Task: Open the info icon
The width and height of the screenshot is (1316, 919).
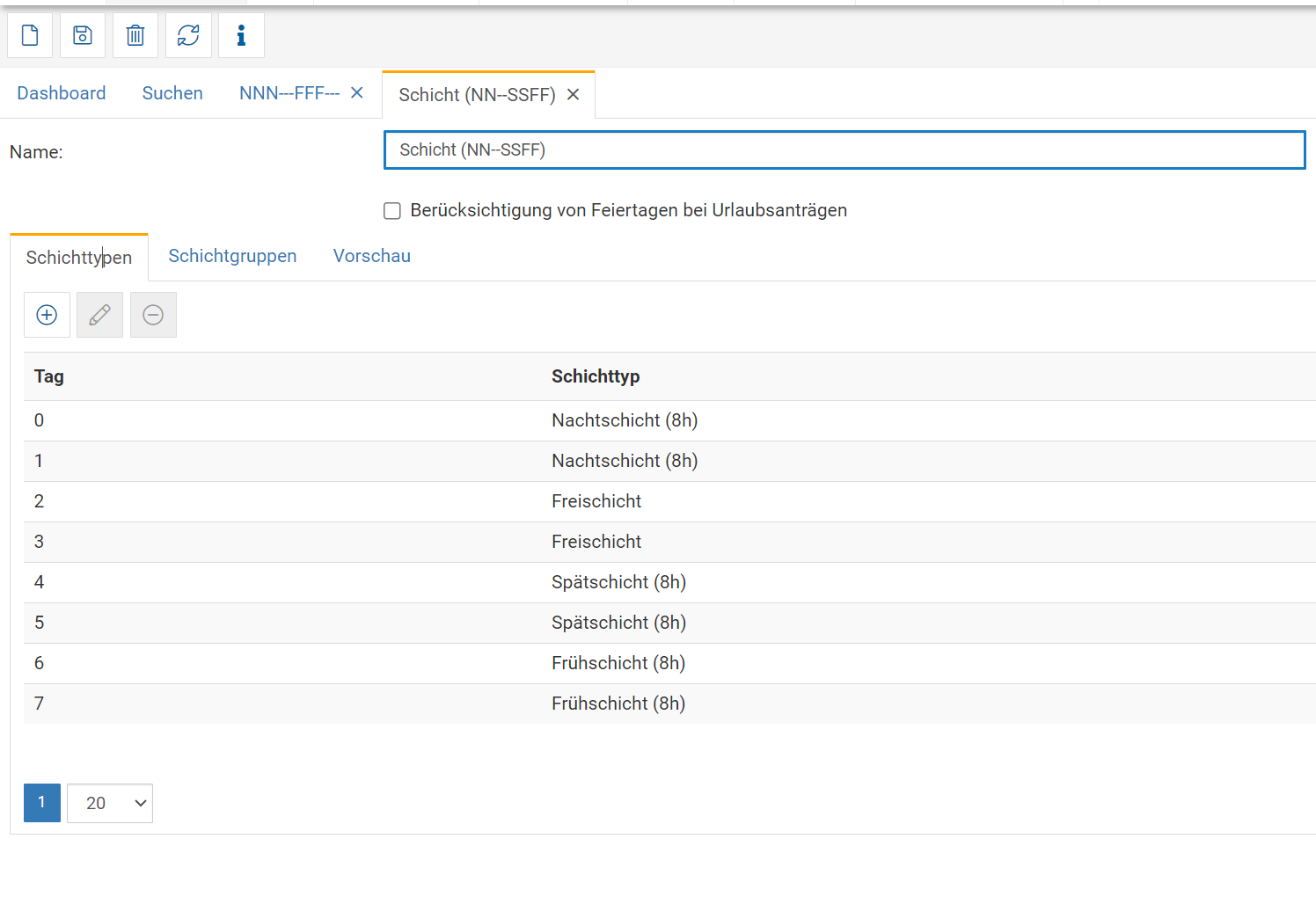Action: (241, 35)
